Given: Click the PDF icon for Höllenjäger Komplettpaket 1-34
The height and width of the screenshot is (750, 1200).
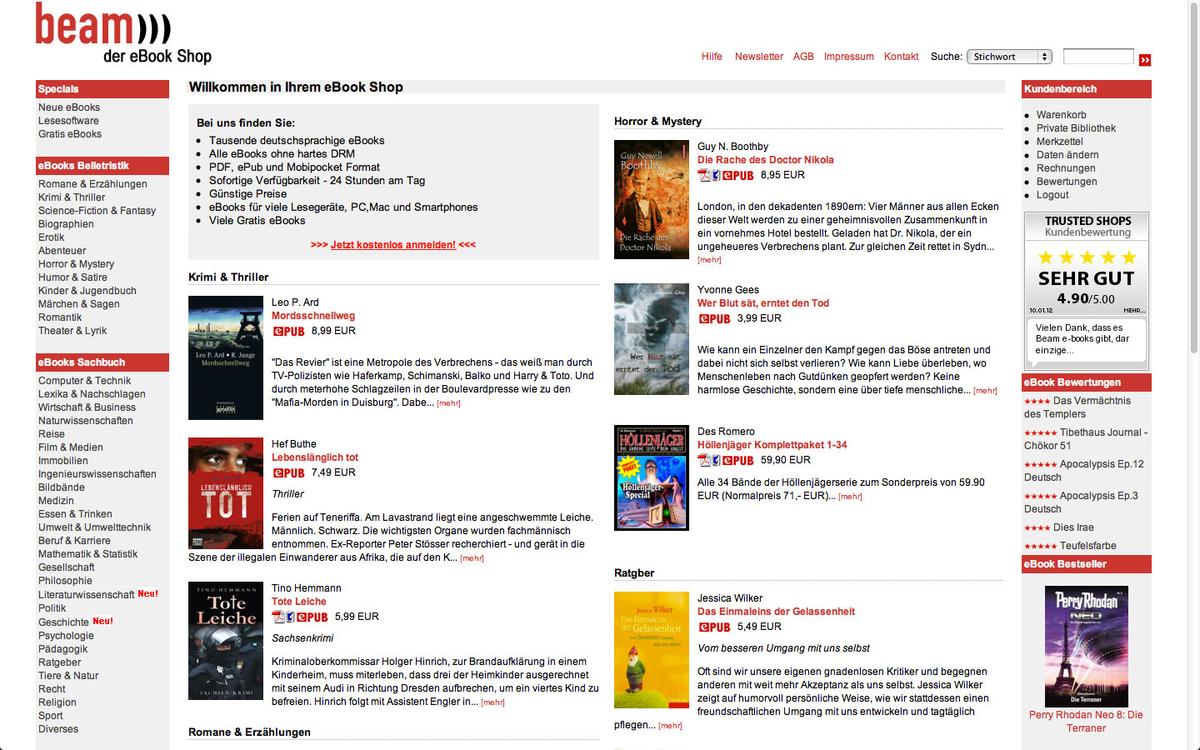Looking at the screenshot, I should pyautogui.click(x=703, y=460).
